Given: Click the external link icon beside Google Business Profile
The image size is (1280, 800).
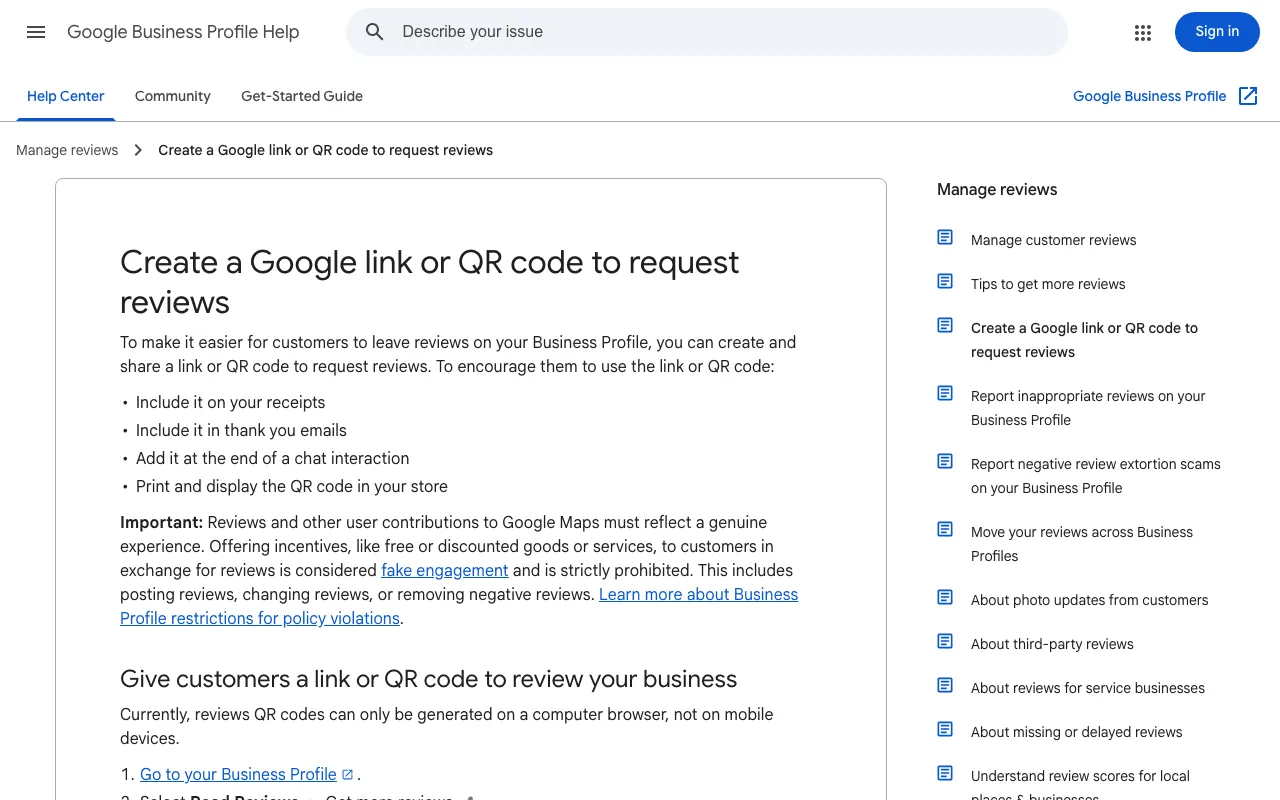Looking at the screenshot, I should pyautogui.click(x=1248, y=96).
